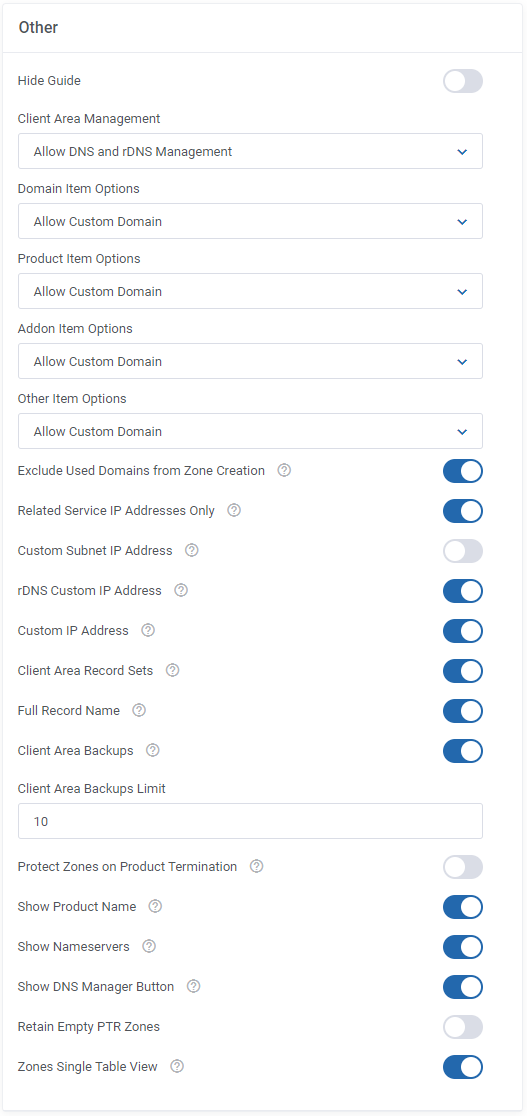Focus the Client Area Backups Limit field
The height and width of the screenshot is (1116, 527).
point(250,821)
